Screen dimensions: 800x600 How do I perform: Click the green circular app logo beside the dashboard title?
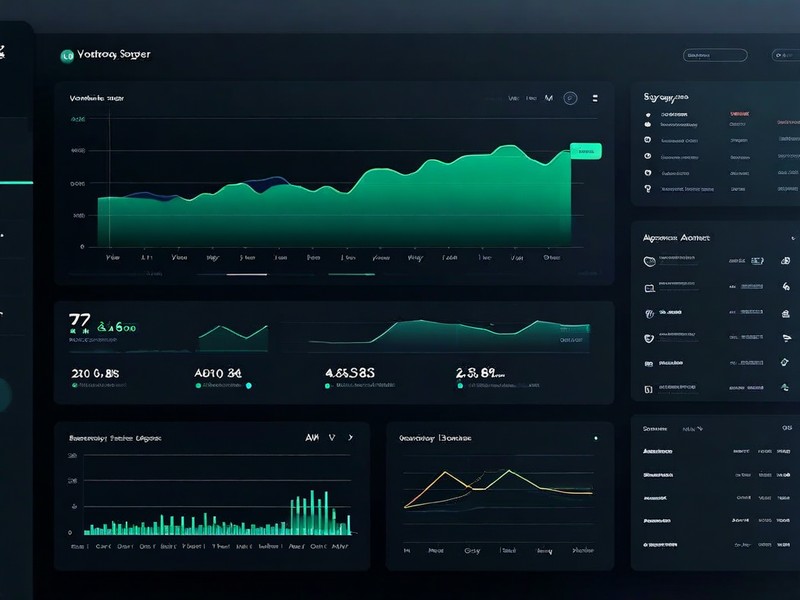coord(66,55)
